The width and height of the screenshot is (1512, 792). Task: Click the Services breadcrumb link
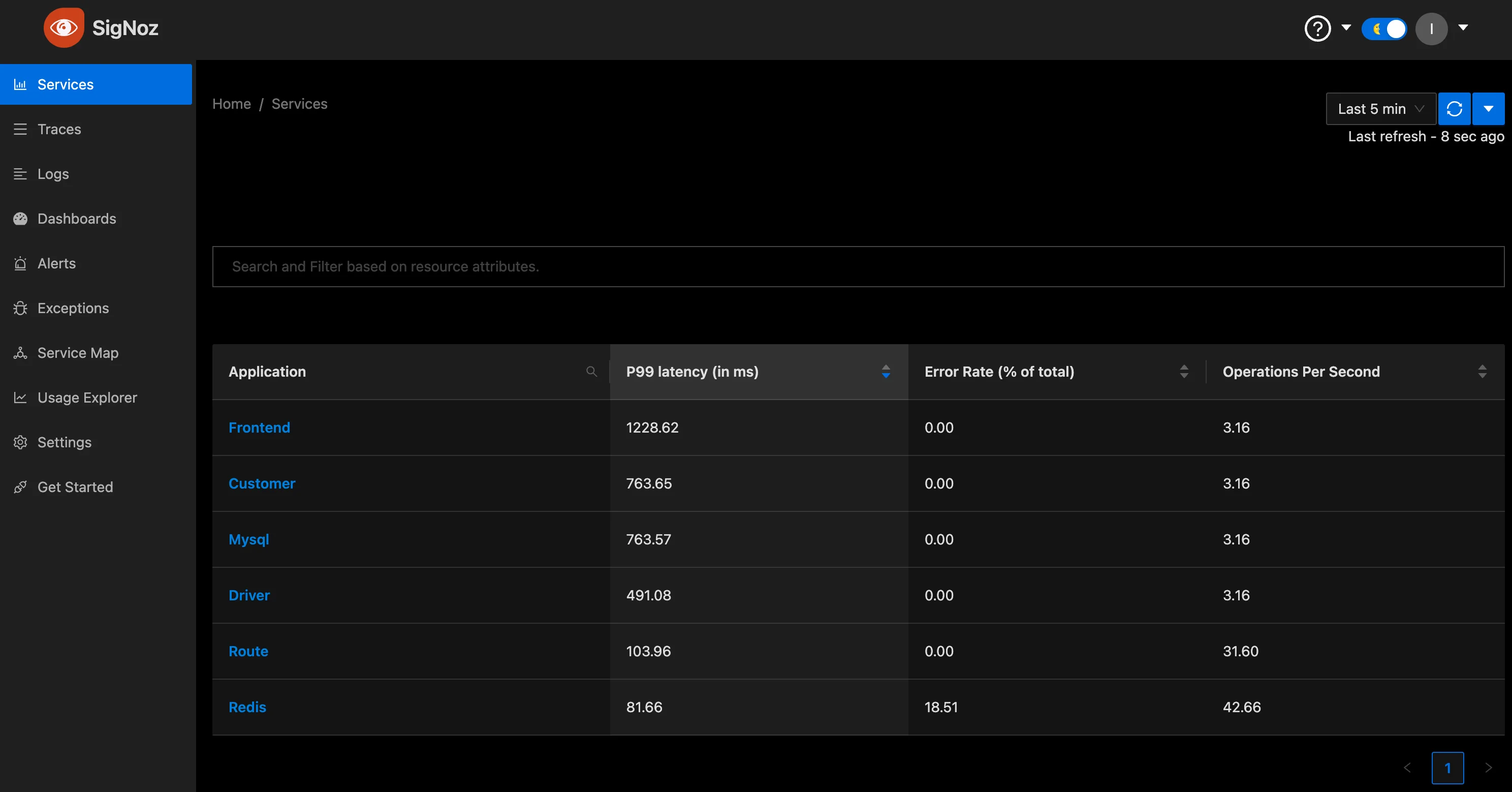(299, 104)
